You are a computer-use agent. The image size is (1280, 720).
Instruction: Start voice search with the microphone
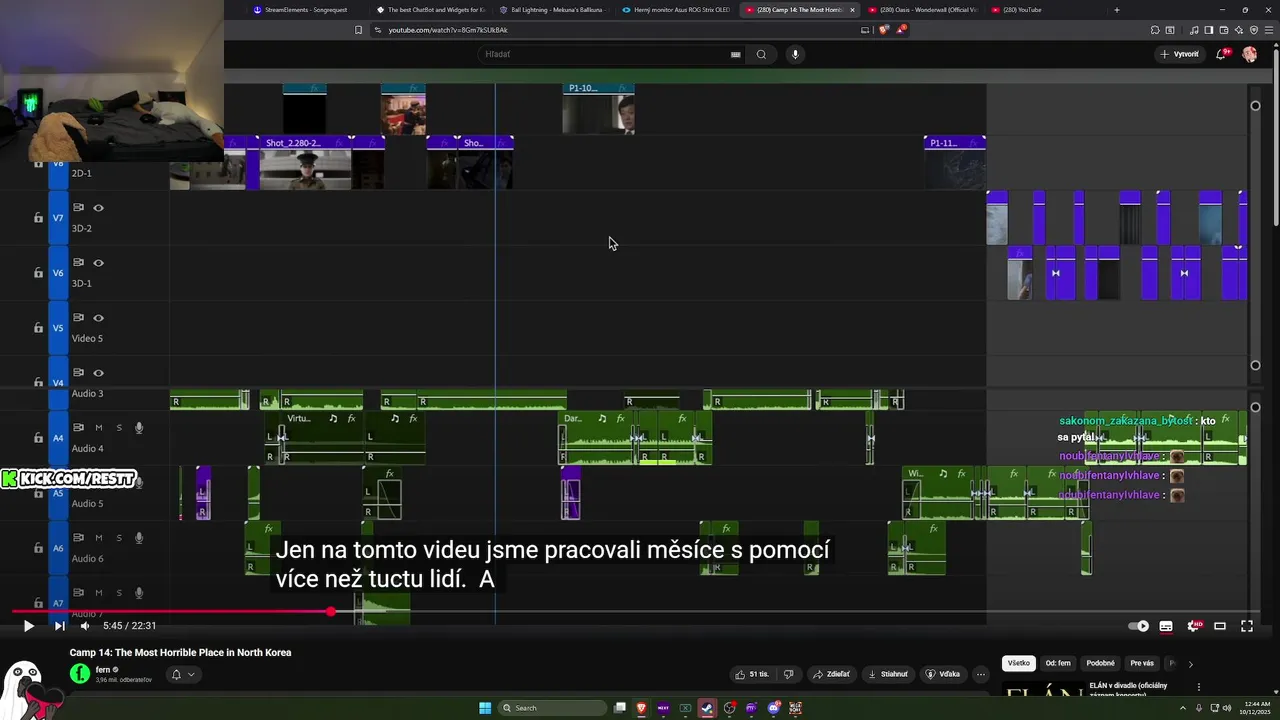tap(795, 54)
